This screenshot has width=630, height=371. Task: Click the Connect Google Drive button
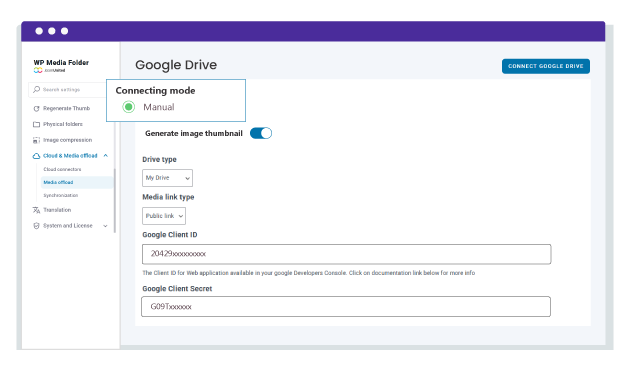pyautogui.click(x=546, y=66)
